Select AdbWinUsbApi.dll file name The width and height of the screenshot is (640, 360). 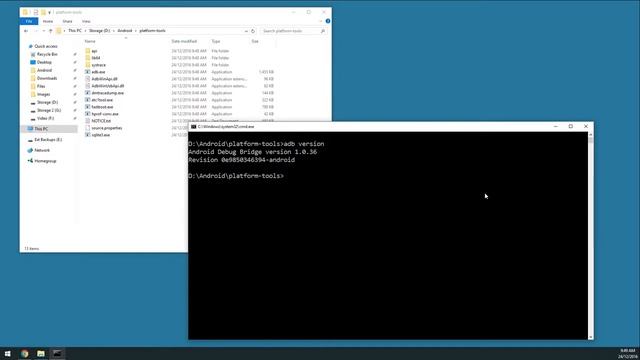point(108,86)
